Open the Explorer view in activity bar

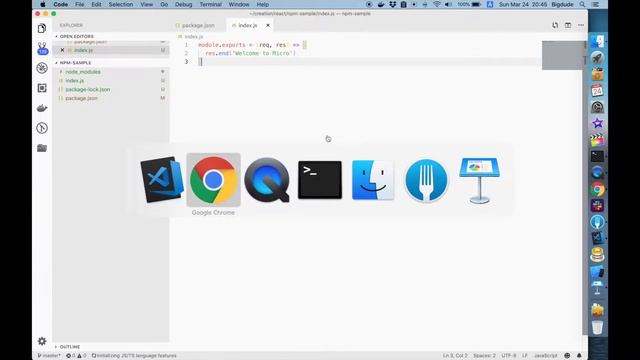(42, 28)
